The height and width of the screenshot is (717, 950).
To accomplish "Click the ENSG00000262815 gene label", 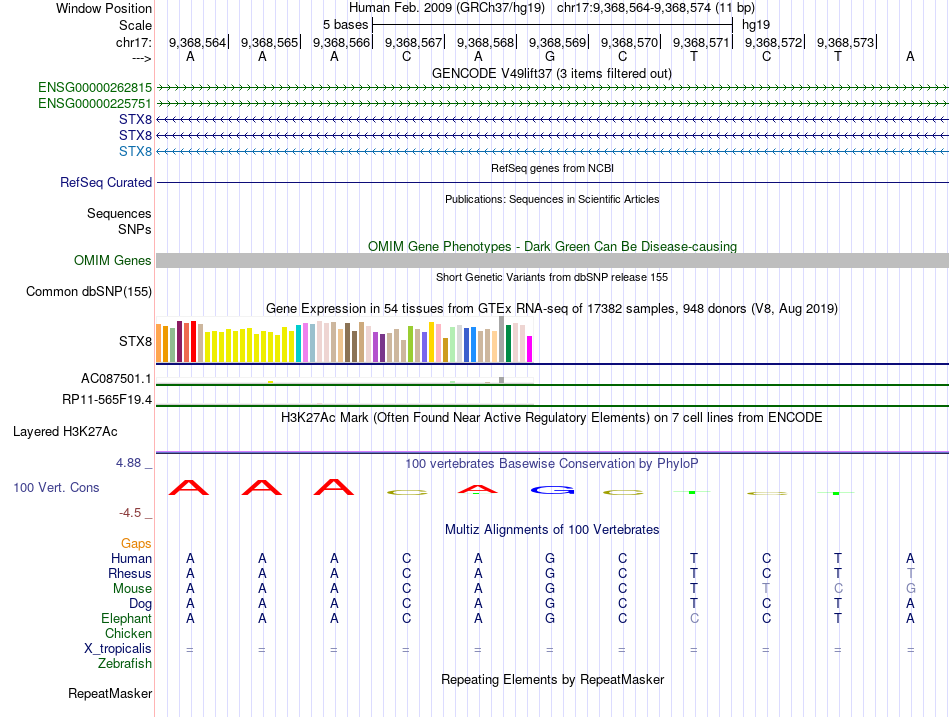I will pyautogui.click(x=95, y=87).
